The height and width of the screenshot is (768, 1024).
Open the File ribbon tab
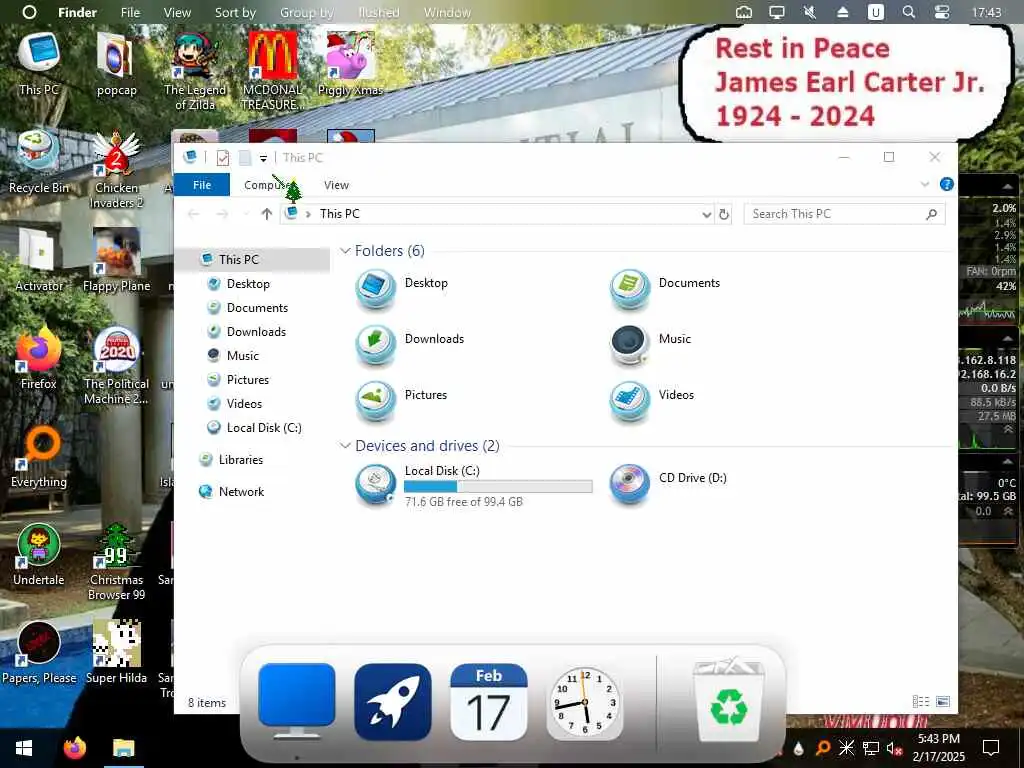click(202, 185)
